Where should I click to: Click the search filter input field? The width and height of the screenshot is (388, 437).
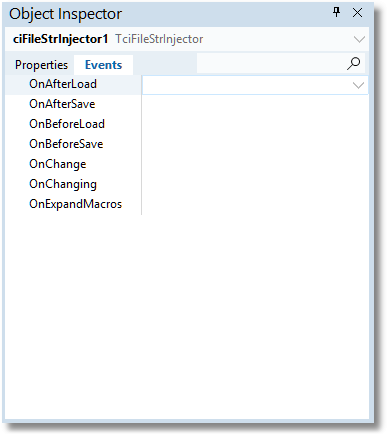pyautogui.click(x=271, y=63)
